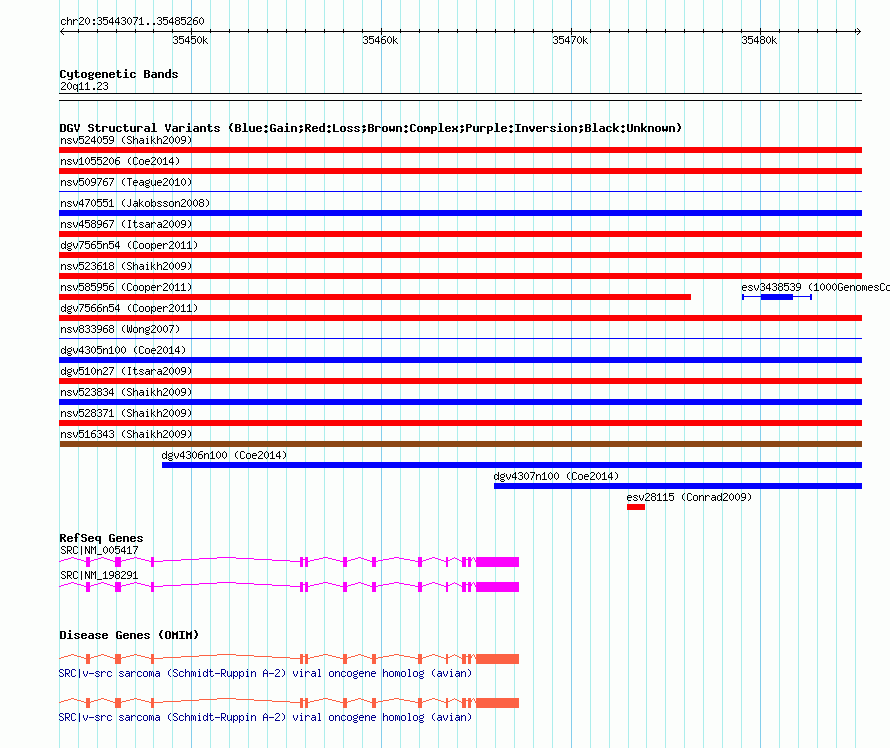The height and width of the screenshot is (748, 890).
Task: Click the nsv470551 (Jakobsson2008) label
Action: [x=135, y=203]
